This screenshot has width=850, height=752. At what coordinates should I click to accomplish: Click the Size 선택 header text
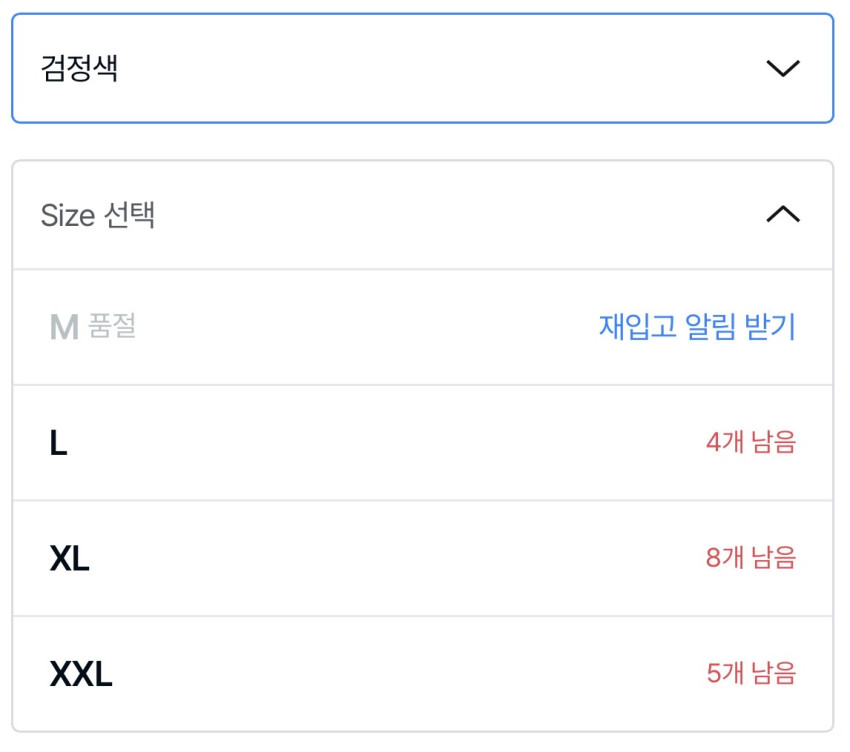point(98,215)
